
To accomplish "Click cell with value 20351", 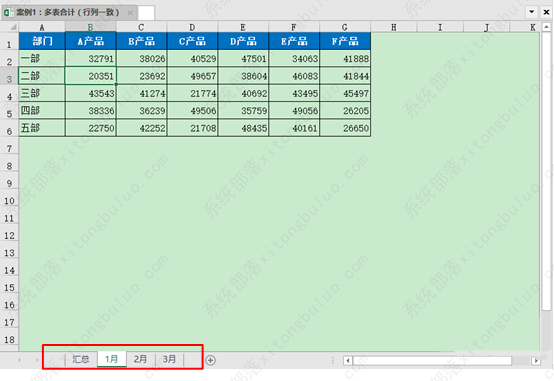I will [x=91, y=76].
